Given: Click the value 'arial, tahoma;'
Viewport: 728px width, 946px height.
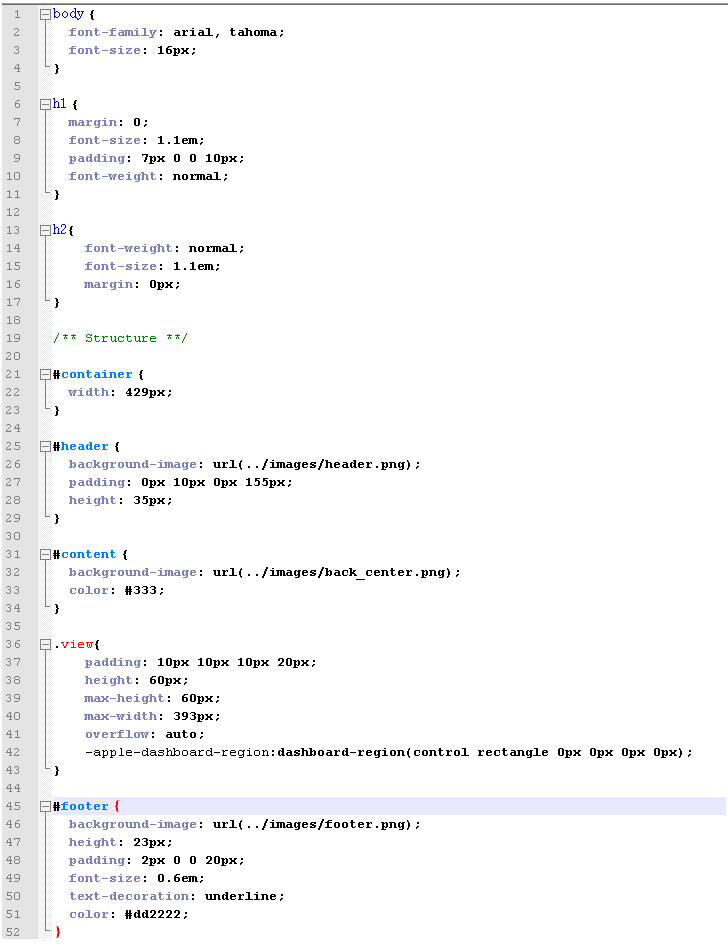Looking at the screenshot, I should pyautogui.click(x=229, y=33).
